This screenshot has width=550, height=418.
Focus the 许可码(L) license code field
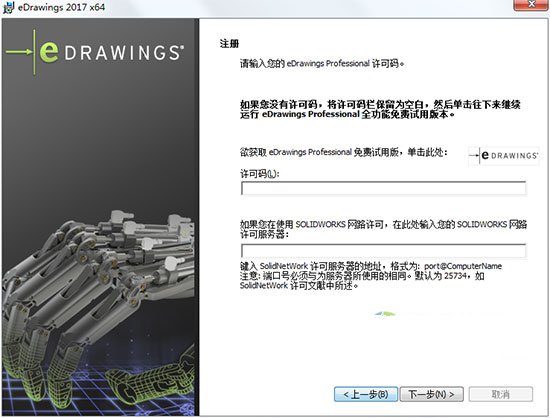(x=383, y=189)
